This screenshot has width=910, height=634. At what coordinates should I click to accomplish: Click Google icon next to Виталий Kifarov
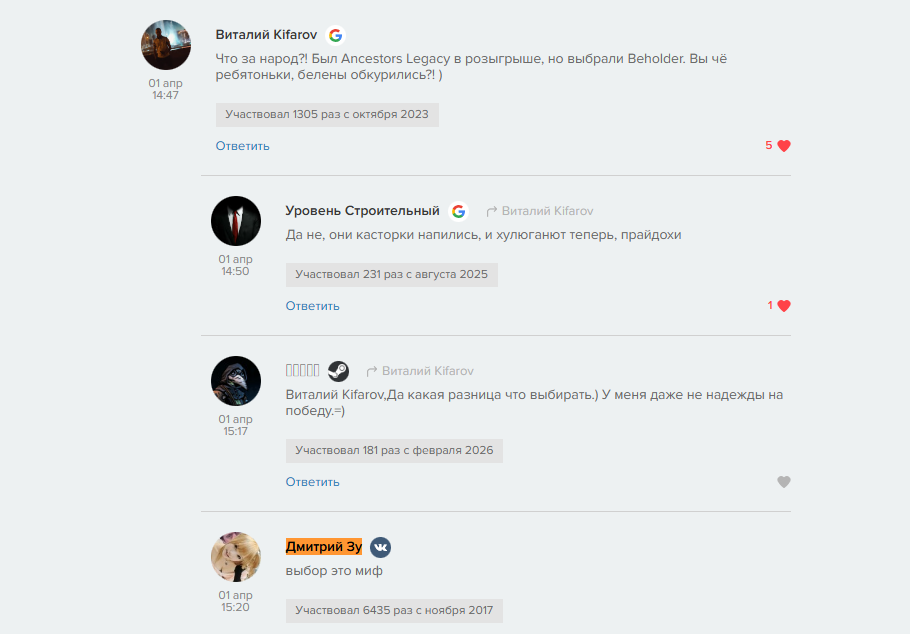335,35
